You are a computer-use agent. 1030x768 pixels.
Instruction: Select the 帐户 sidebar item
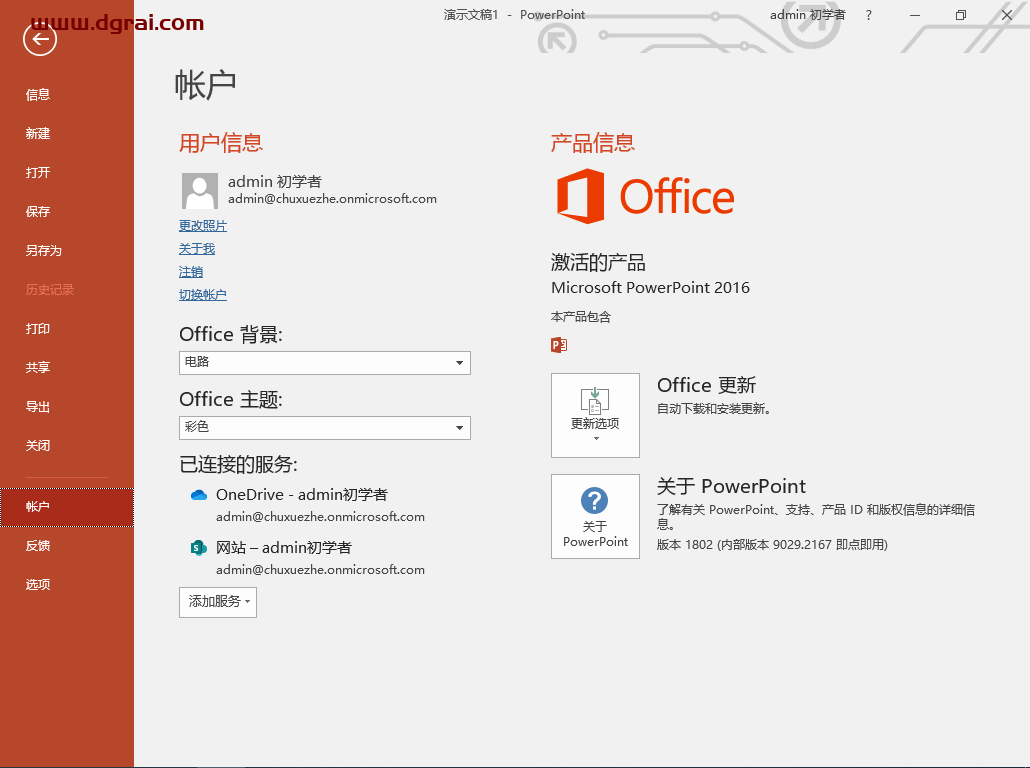click(67, 507)
